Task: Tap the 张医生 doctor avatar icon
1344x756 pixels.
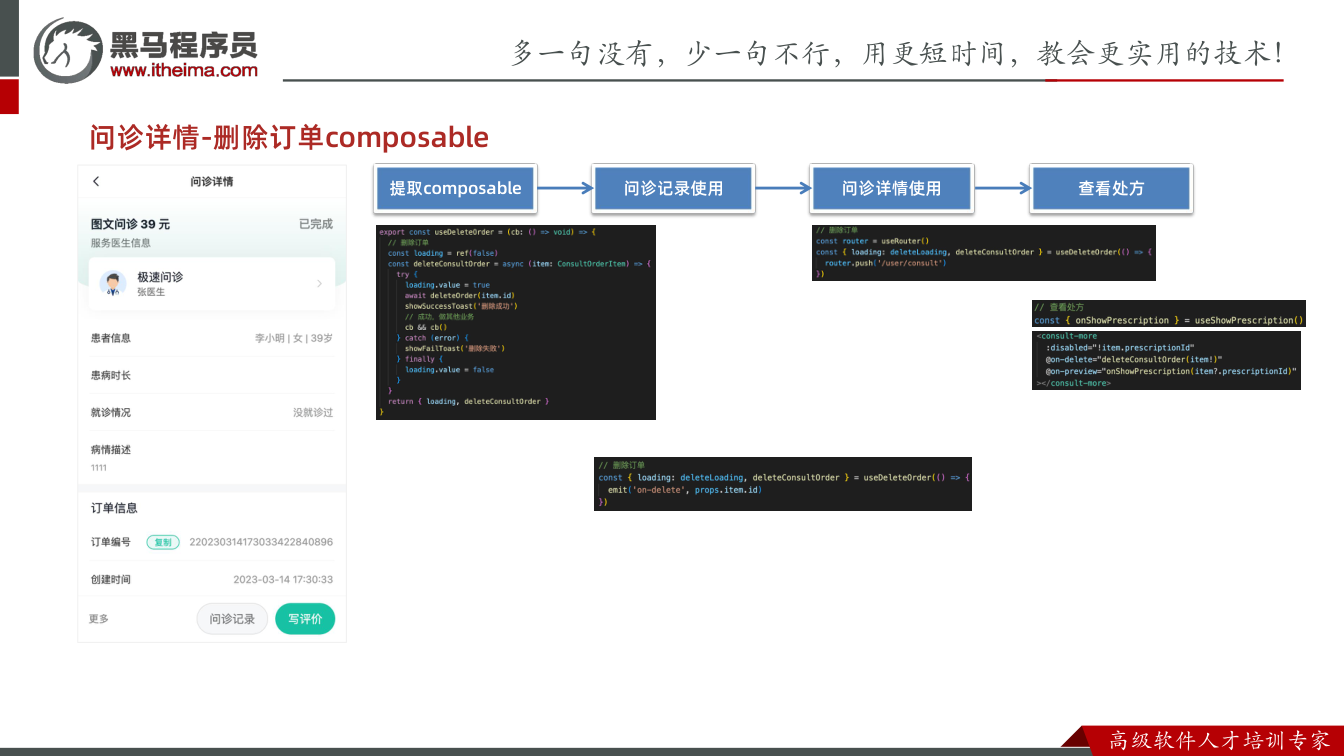Action: [112, 284]
